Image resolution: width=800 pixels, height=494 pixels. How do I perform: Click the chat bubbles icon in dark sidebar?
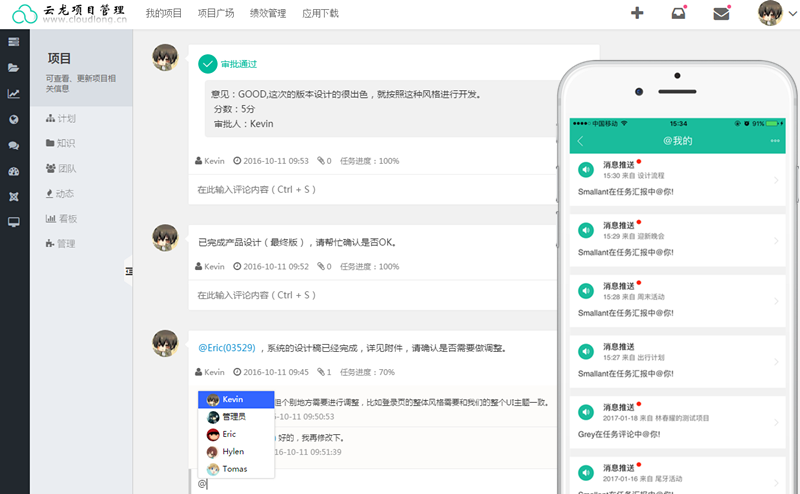click(x=14, y=145)
